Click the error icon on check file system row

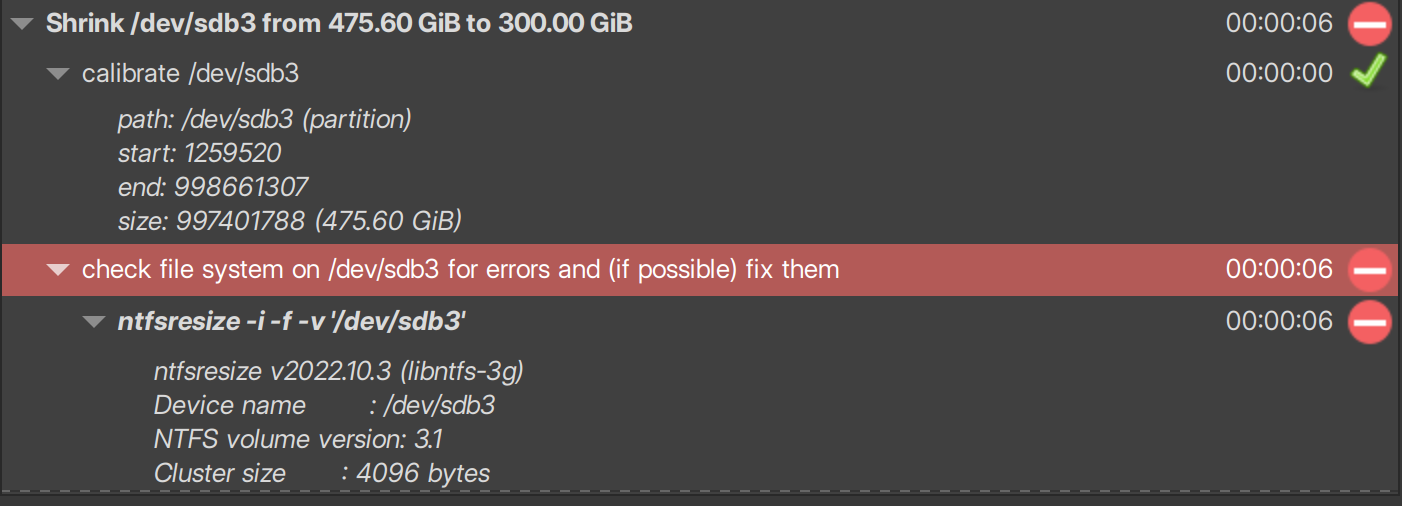[1369, 270]
